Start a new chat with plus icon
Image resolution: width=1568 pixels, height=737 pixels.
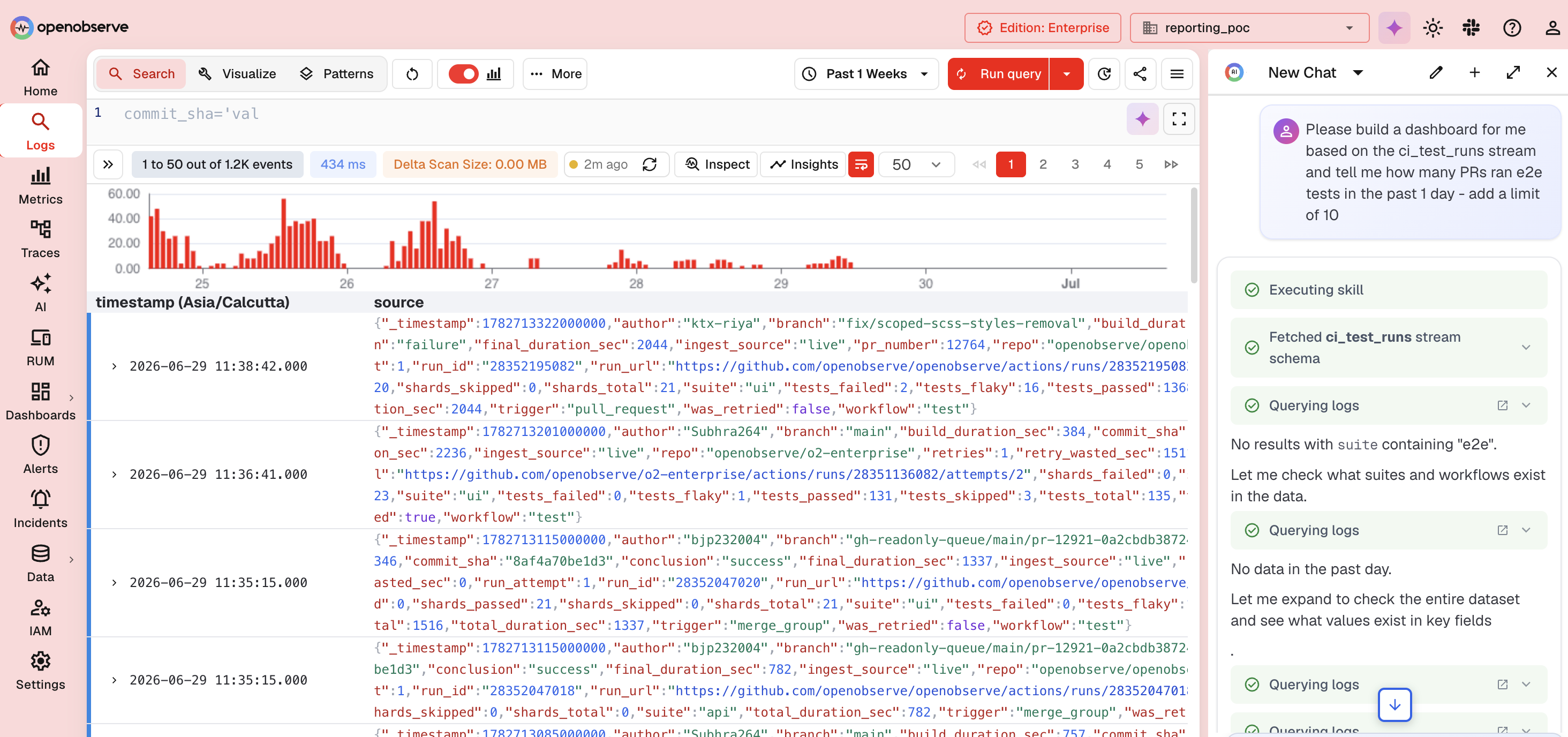(x=1474, y=72)
